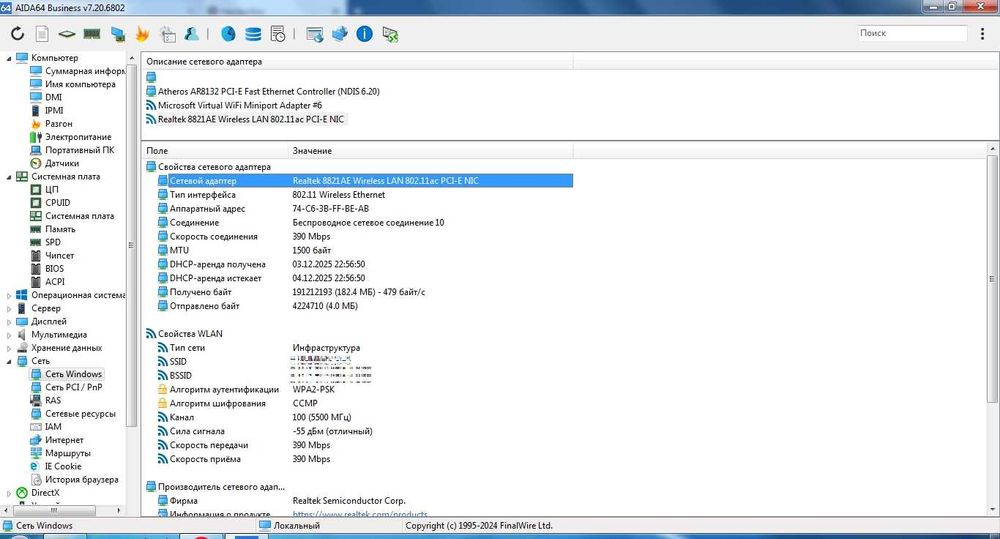
Task: Launch the stability test flame icon
Action: point(142,34)
